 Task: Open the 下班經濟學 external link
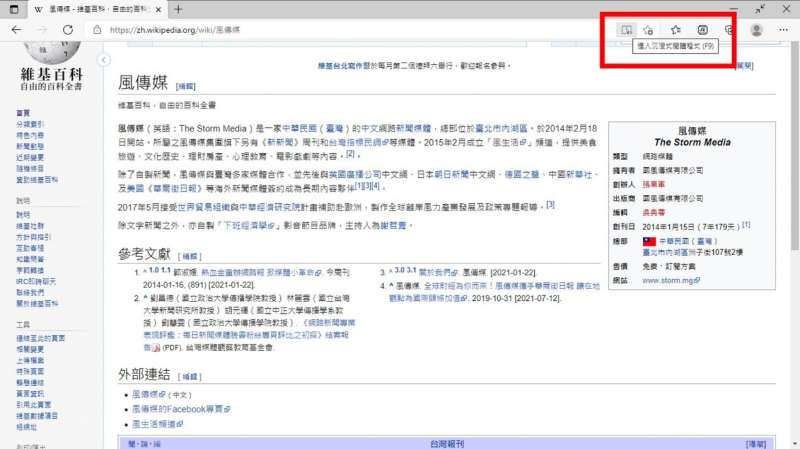tap(249, 226)
